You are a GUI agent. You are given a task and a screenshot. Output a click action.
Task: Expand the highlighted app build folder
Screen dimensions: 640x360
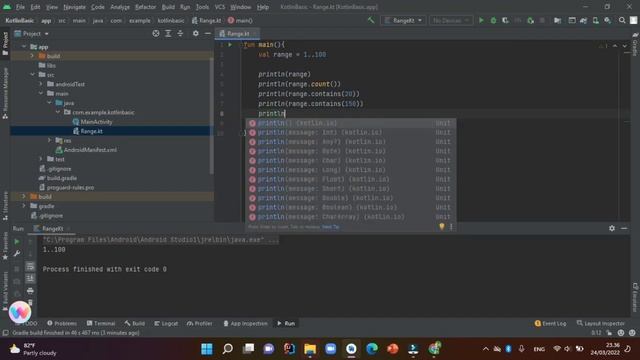(x=32, y=56)
